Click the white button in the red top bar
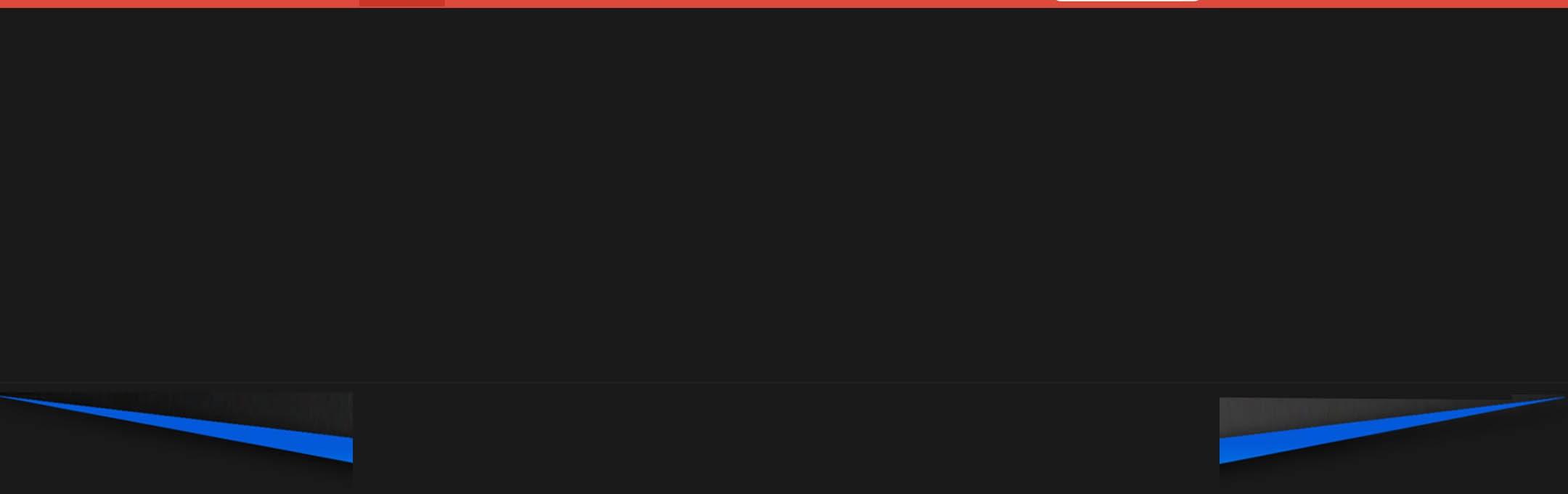This screenshot has height=494, width=1568. 1127,1
